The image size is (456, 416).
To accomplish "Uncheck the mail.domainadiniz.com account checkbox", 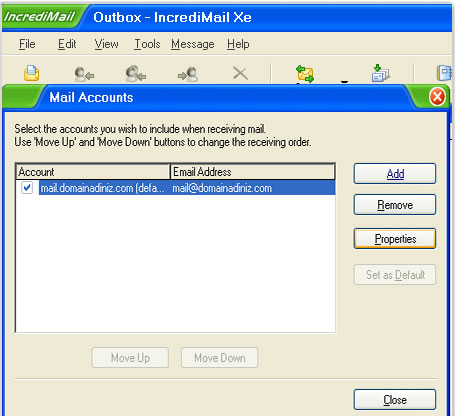I will pos(27,188).
